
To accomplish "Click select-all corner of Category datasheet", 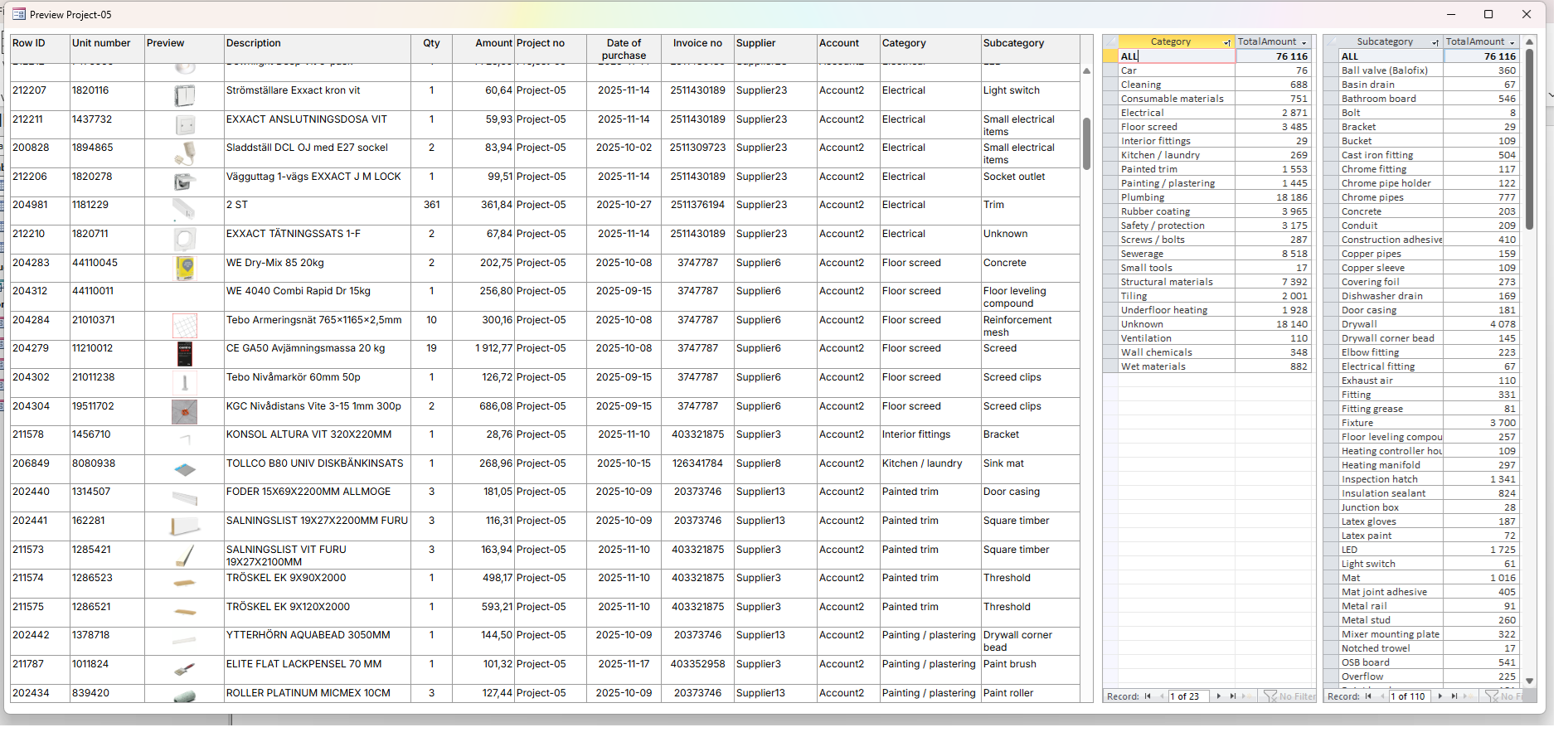I will pos(1110,41).
